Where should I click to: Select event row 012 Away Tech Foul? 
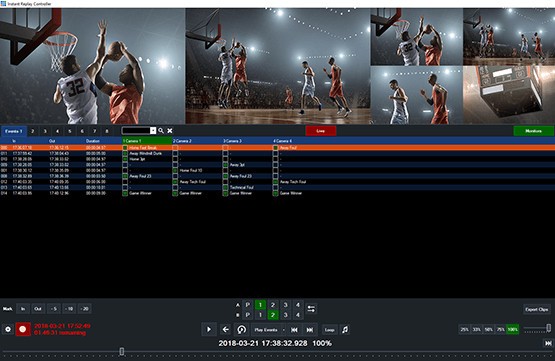point(278,182)
